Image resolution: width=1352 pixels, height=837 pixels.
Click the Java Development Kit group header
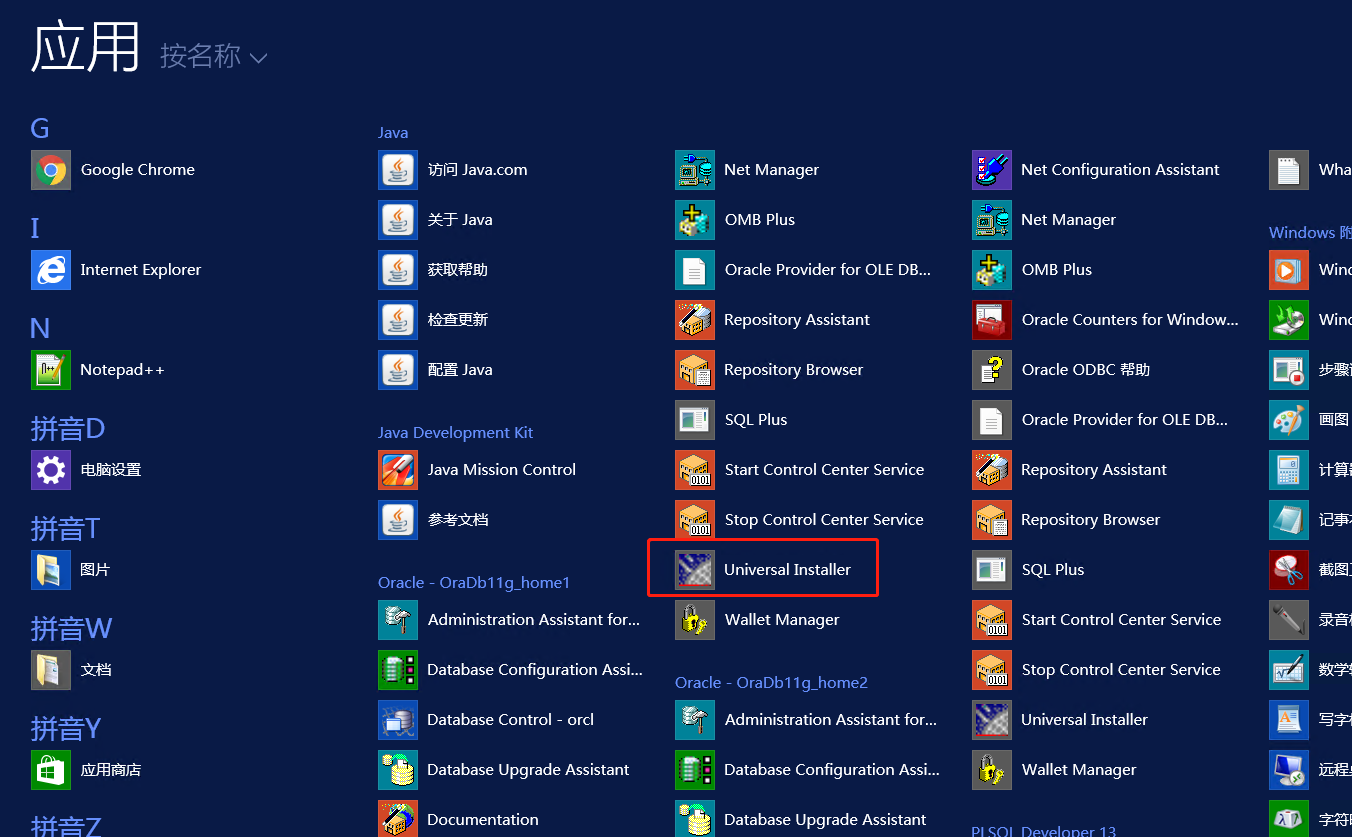pos(455,433)
